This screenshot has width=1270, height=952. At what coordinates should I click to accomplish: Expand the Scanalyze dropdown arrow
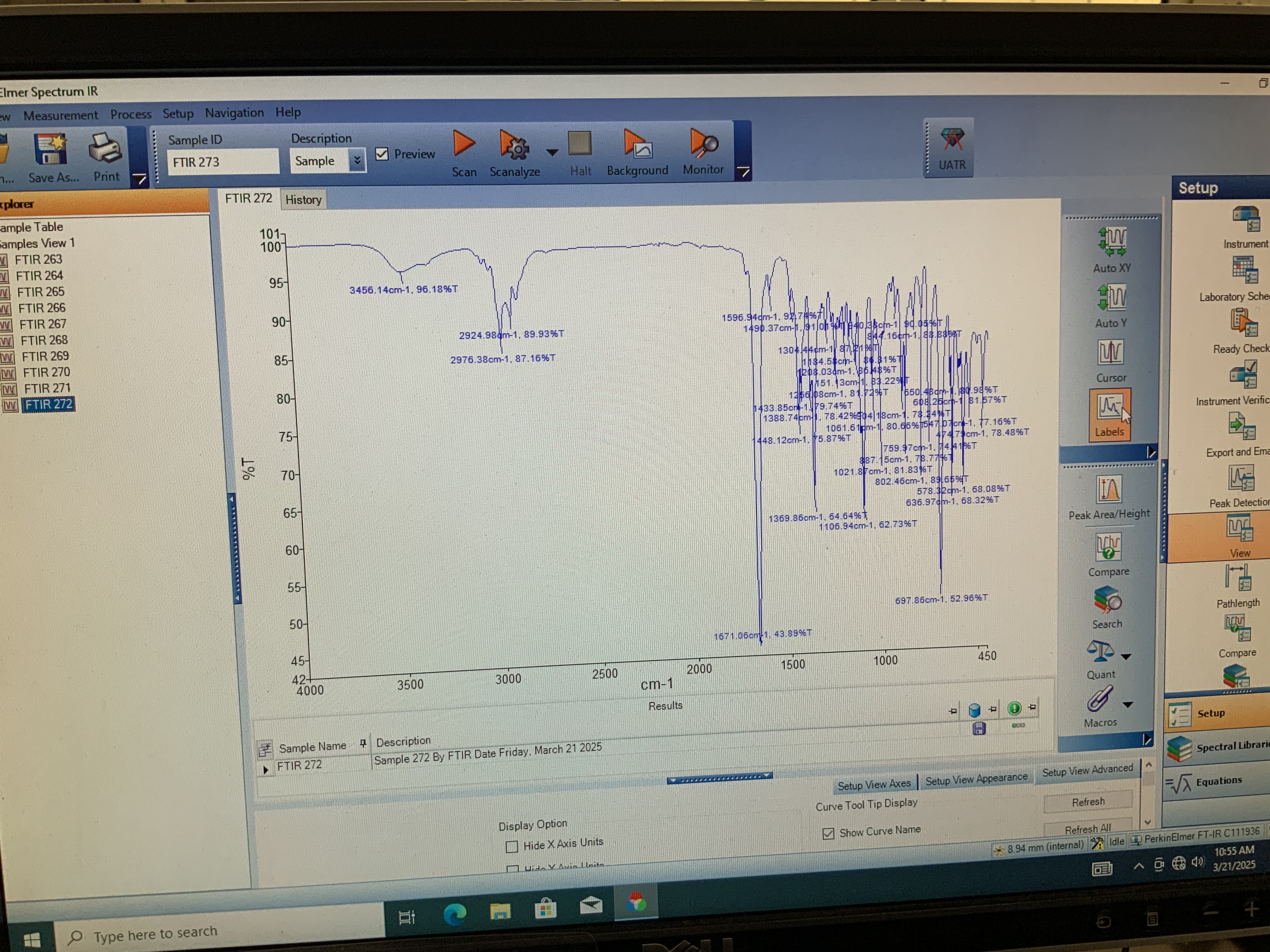[x=552, y=153]
